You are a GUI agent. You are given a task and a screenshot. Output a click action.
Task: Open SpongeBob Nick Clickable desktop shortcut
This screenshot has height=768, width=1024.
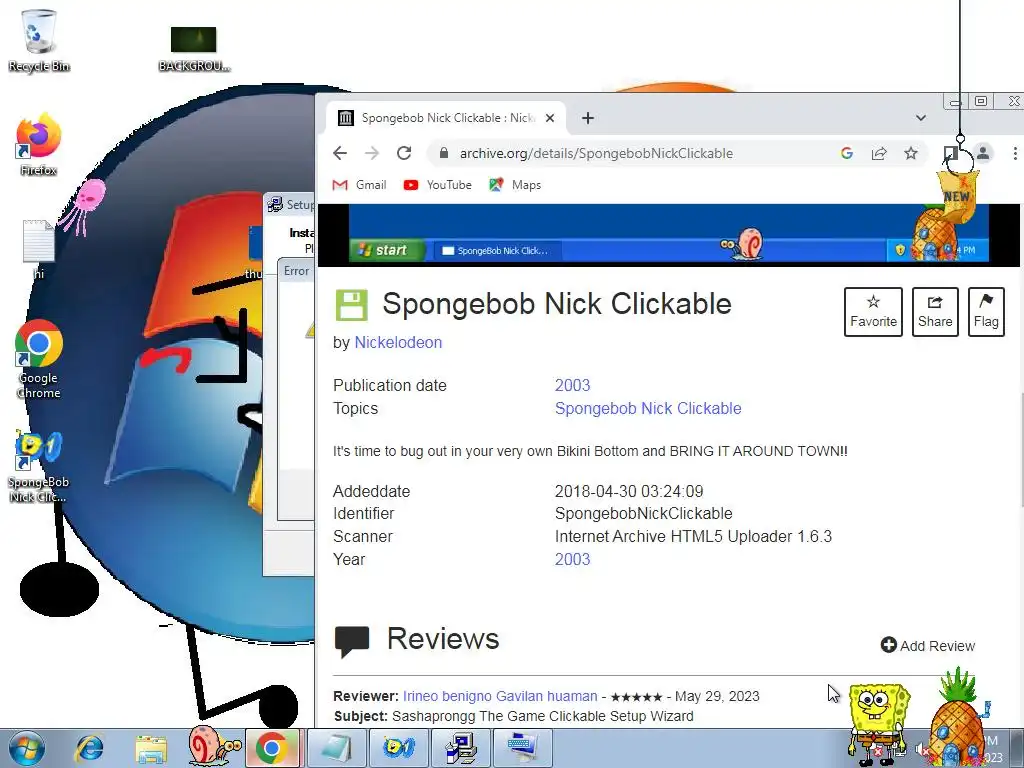[x=39, y=466]
